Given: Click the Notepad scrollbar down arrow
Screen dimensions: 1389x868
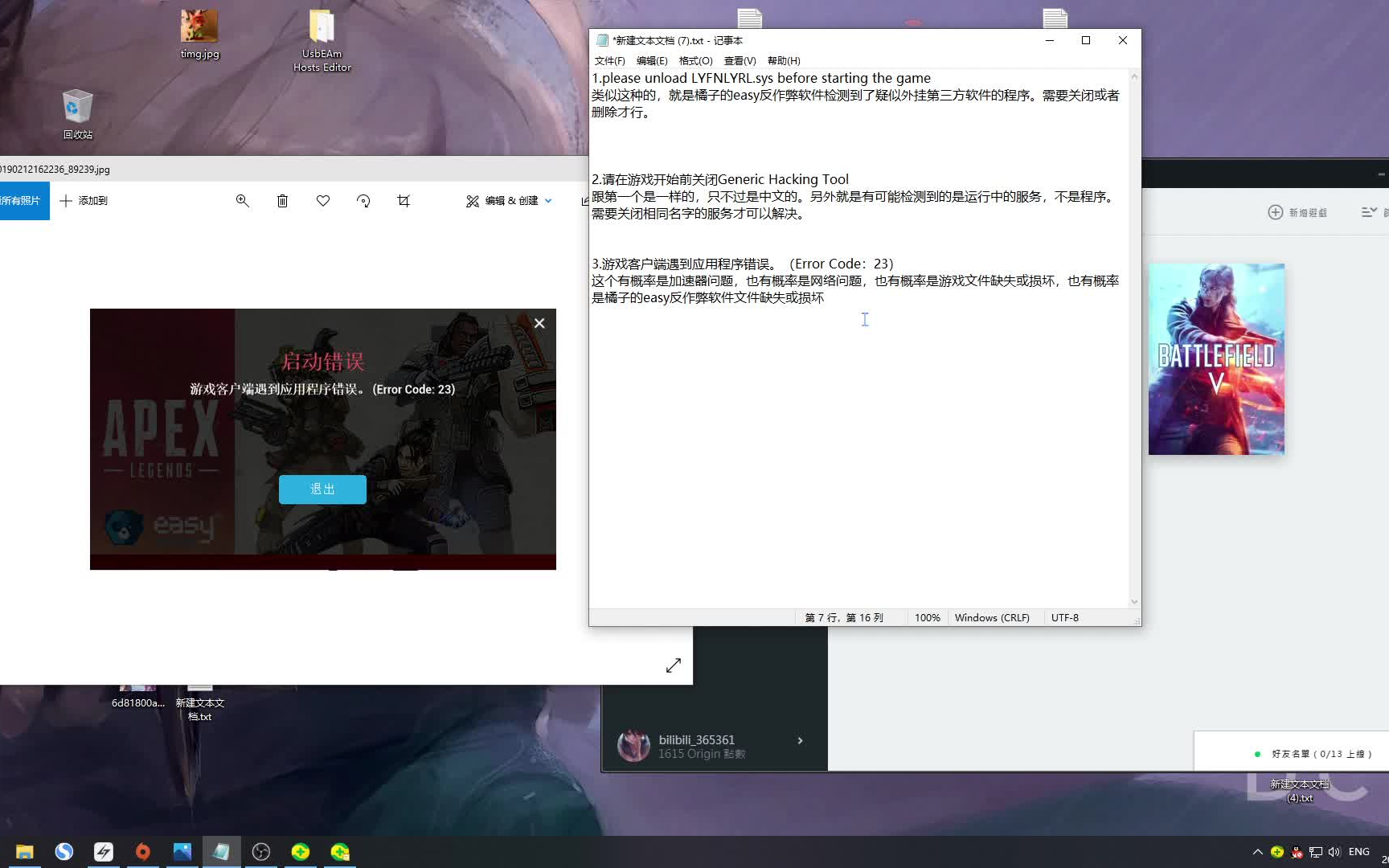Looking at the screenshot, I should pos(1134,601).
